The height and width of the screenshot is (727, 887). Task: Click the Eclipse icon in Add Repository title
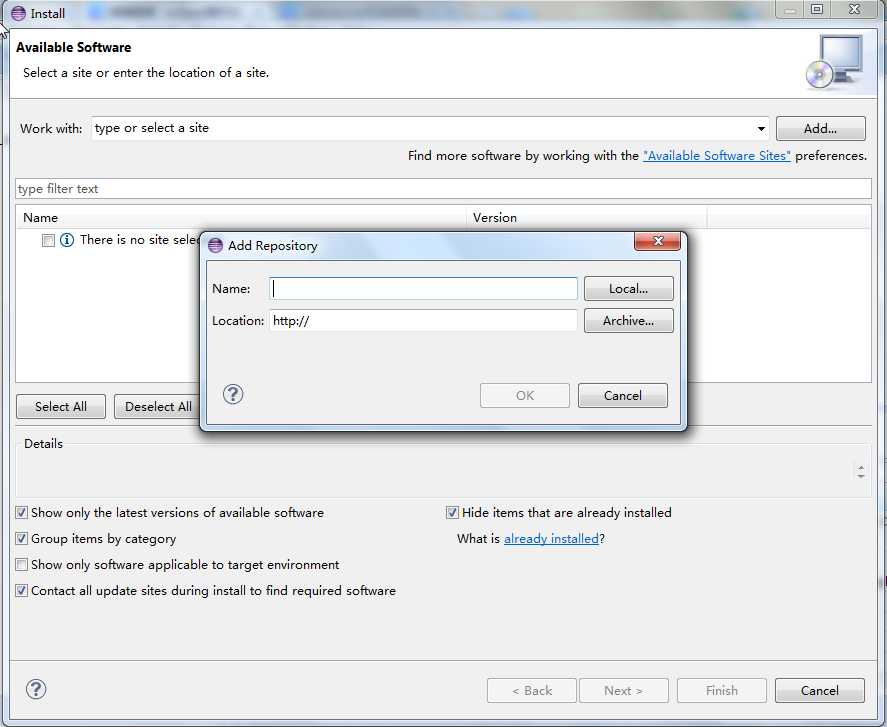[x=215, y=245]
